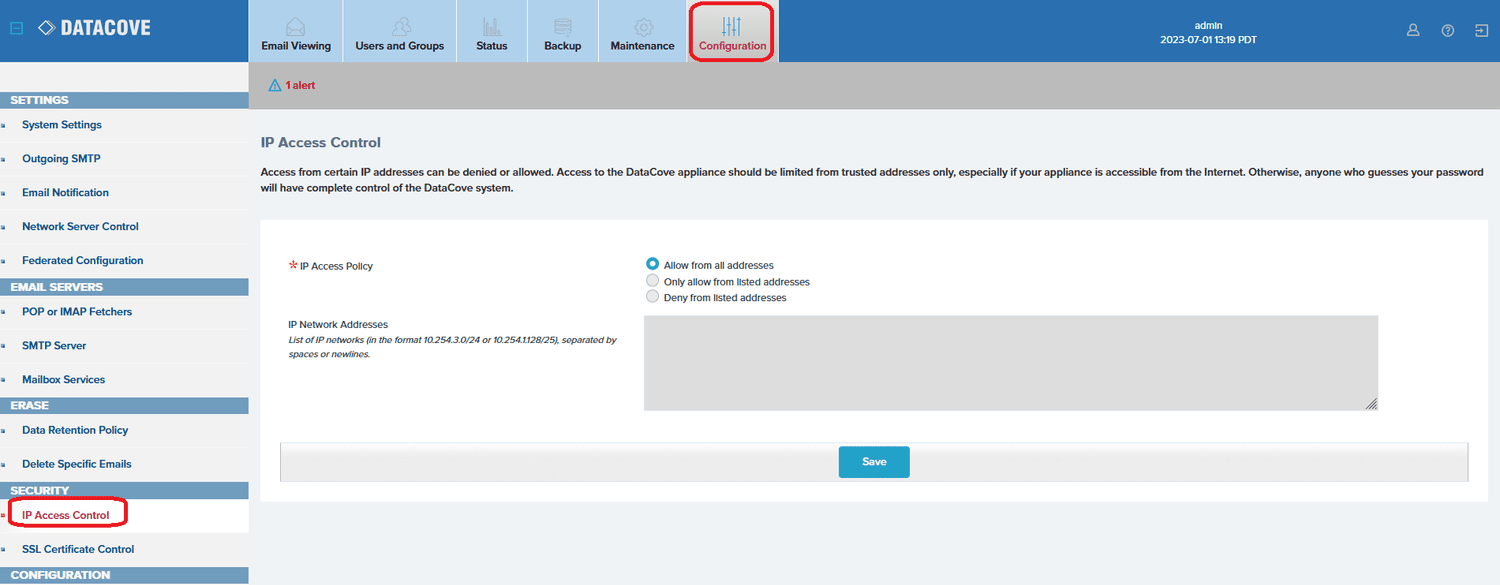Expand the CONFIGURATION section header
Screen dimensions: 1500x585
(124, 575)
